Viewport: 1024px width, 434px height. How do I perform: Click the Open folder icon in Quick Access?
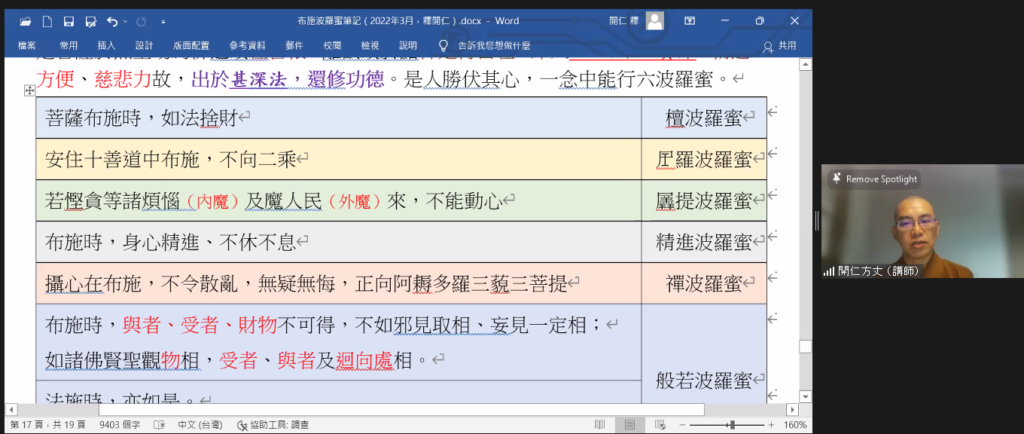[x=25, y=20]
